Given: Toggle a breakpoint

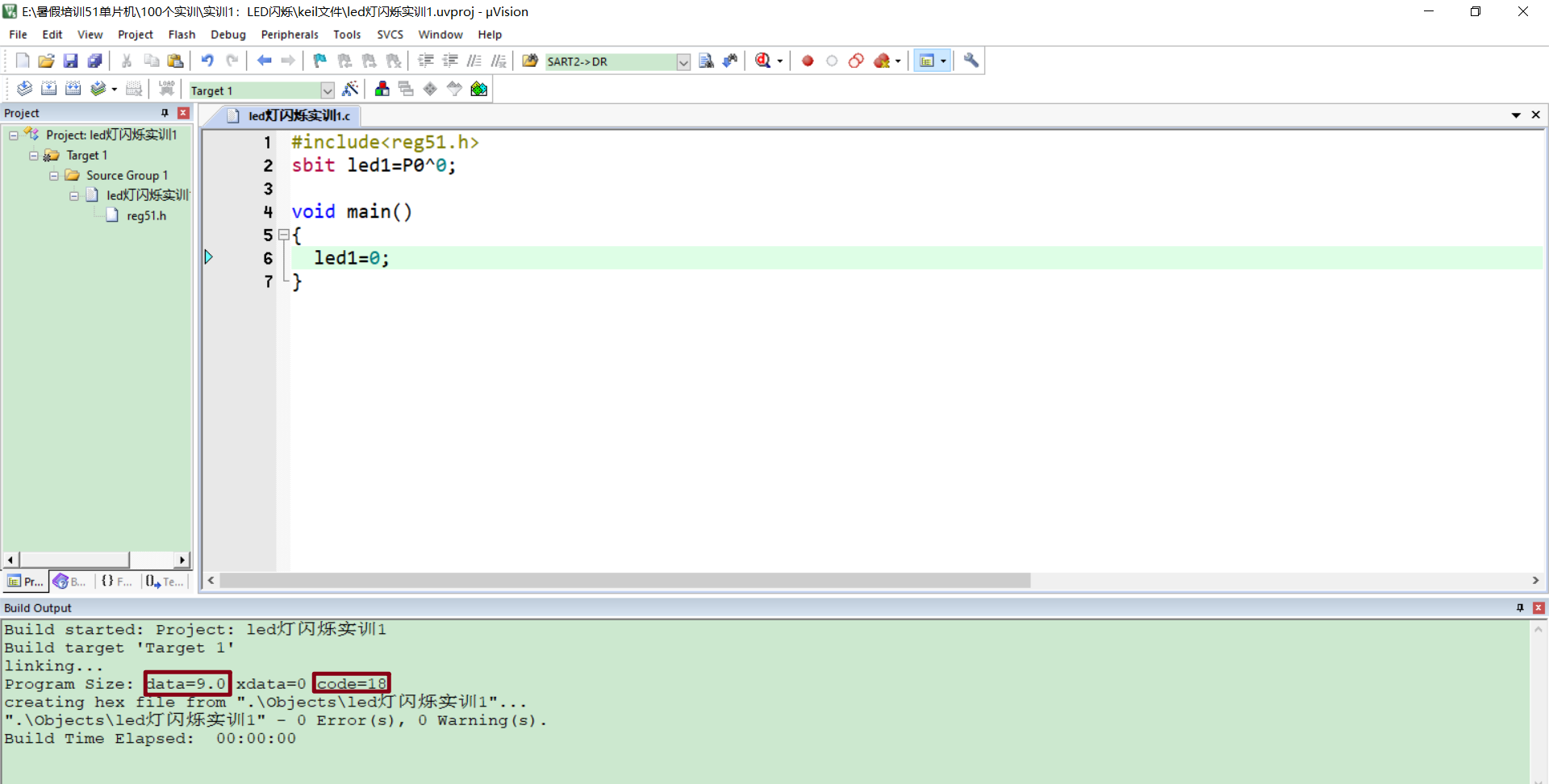Looking at the screenshot, I should click(x=807, y=60).
